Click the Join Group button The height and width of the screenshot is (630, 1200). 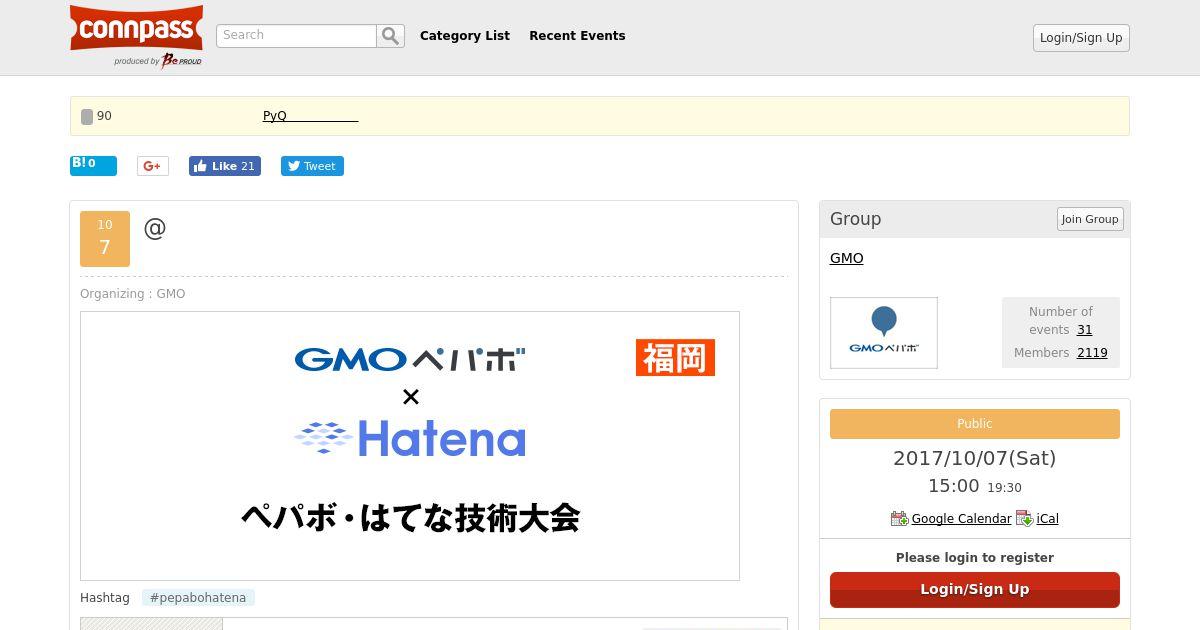coord(1090,219)
